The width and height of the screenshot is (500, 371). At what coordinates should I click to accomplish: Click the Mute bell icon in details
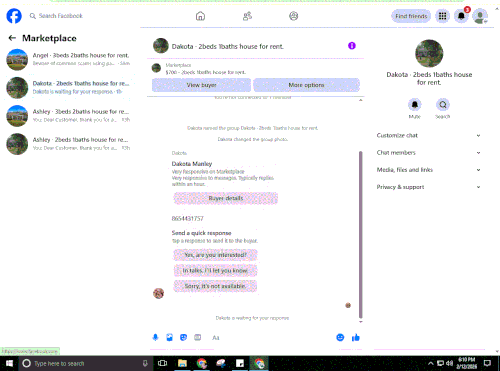pyautogui.click(x=415, y=105)
